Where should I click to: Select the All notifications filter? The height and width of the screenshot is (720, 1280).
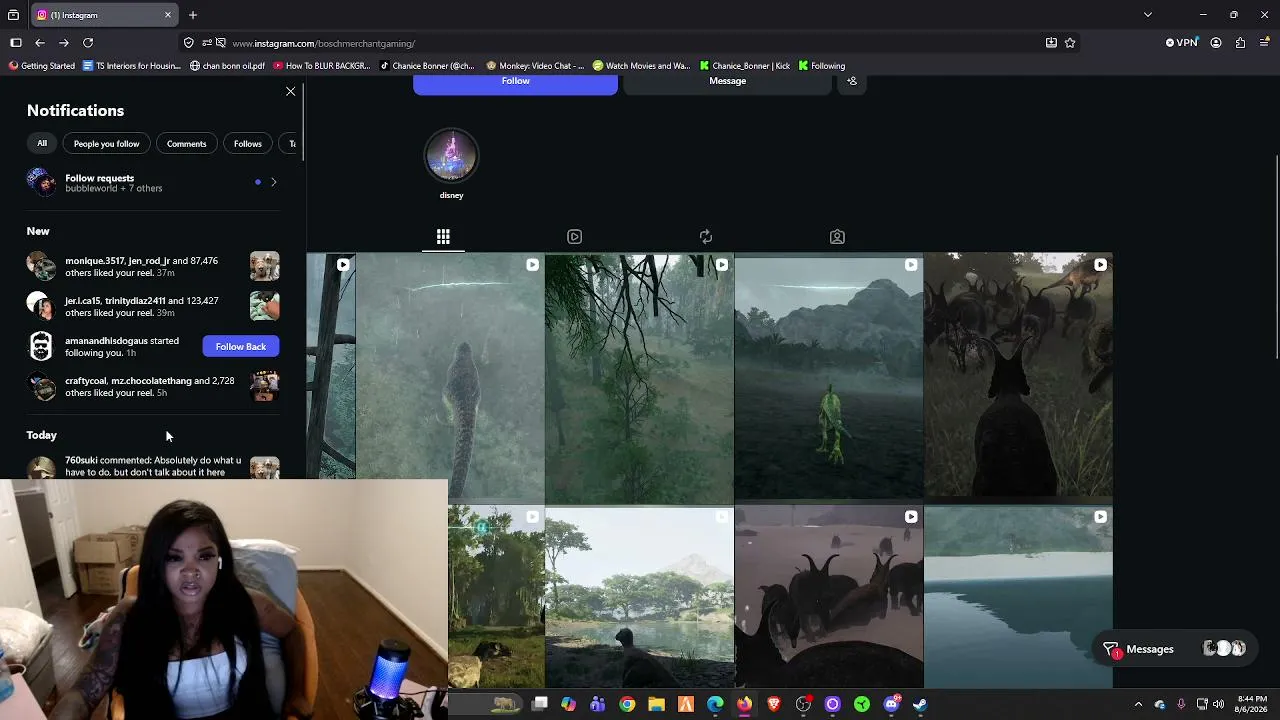42,144
